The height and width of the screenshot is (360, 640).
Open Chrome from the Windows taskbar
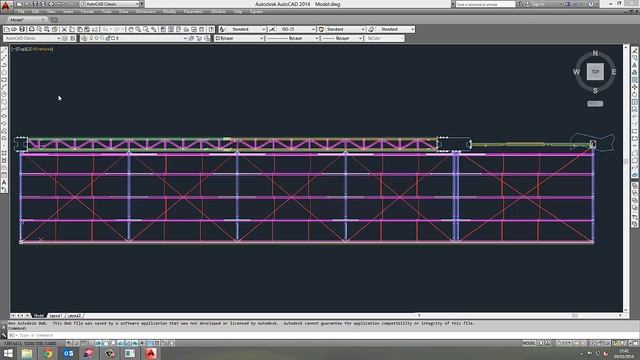point(48,353)
